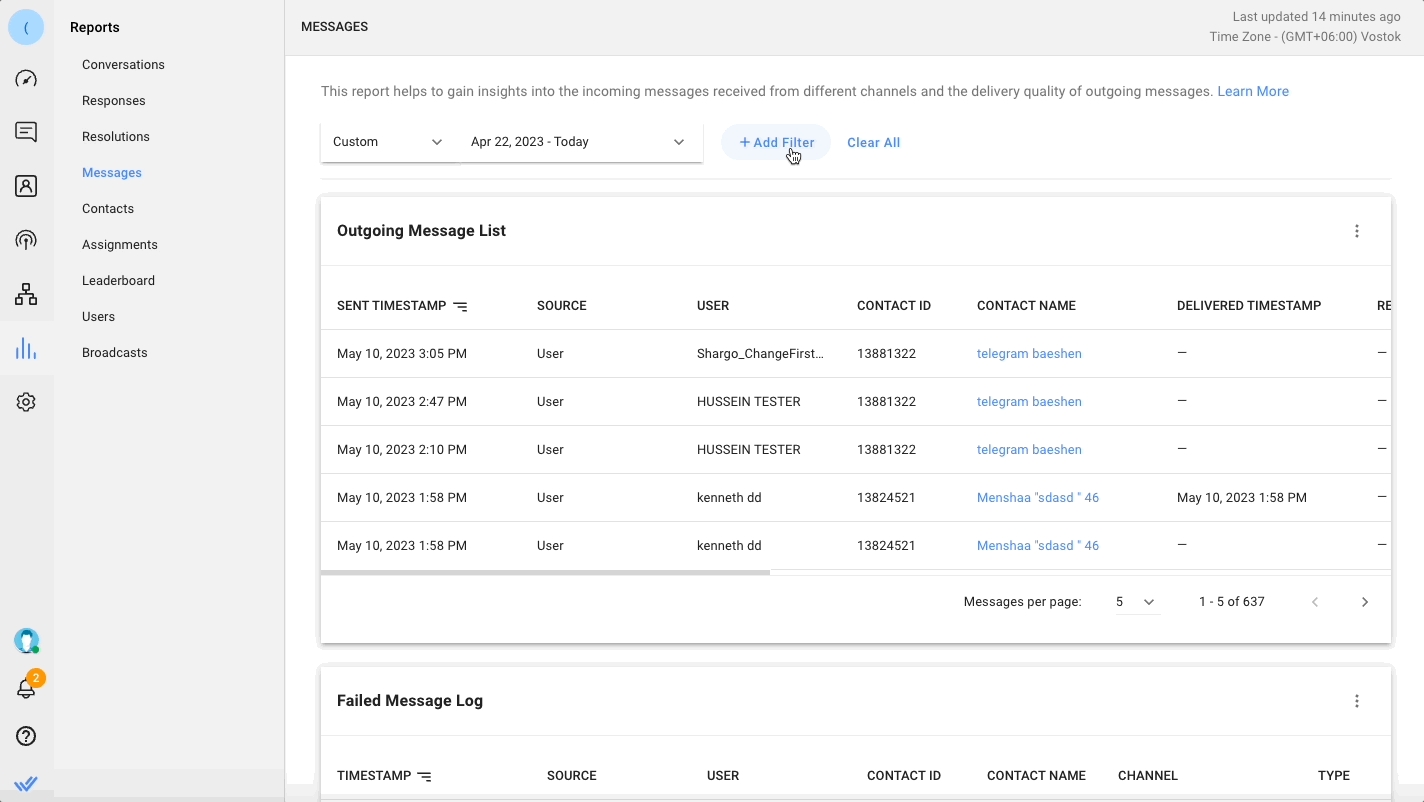1424x802 pixels.
Task: Toggle sort on Sent Timestamp column
Action: tap(460, 306)
